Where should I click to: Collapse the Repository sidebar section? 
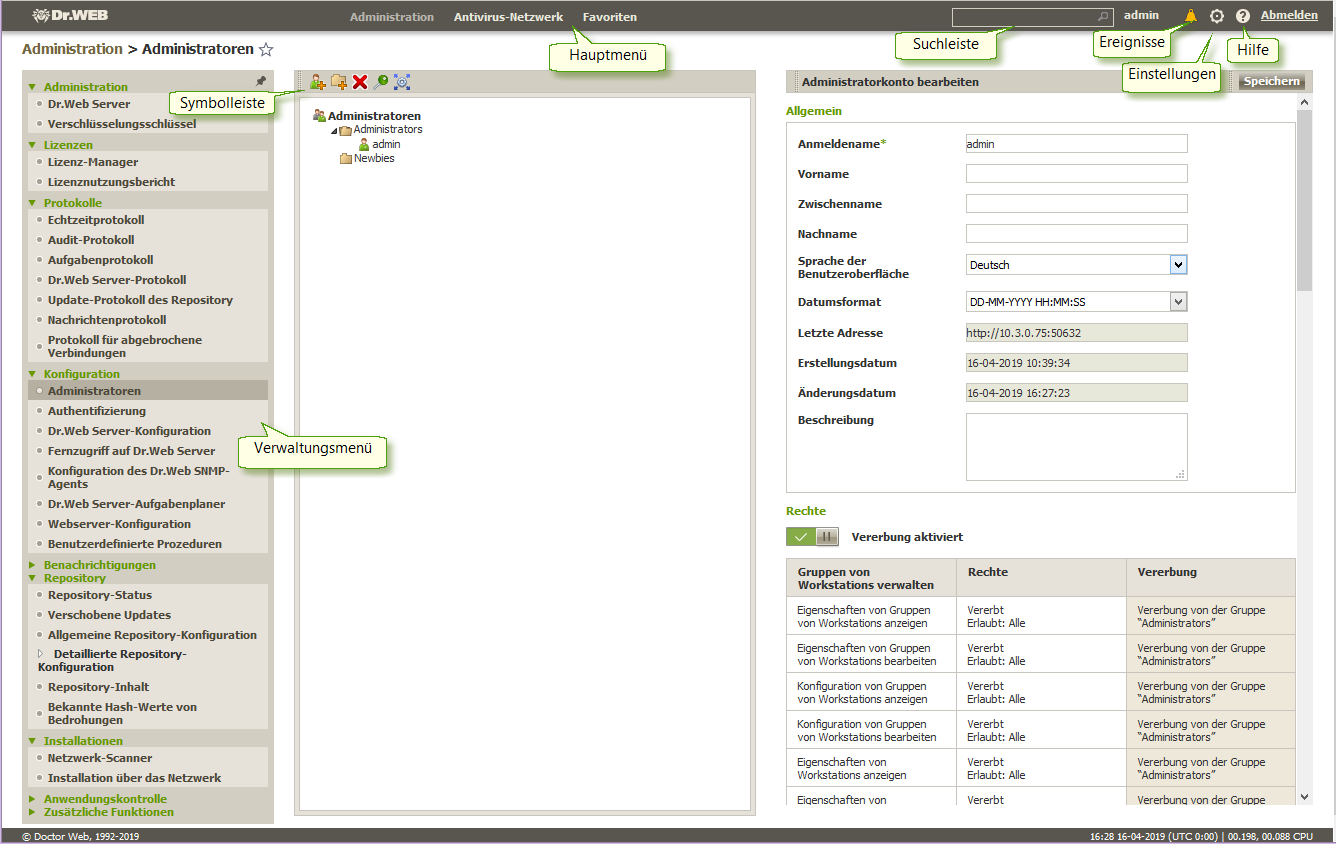(x=32, y=578)
